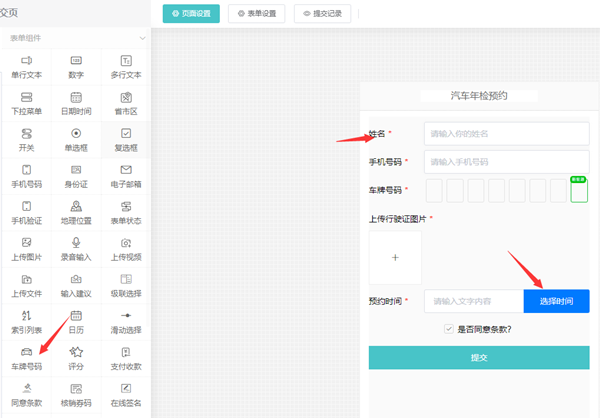Screen dimensions: 600x418
Task: Choose the 日历 calendar component
Action: click(x=76, y=322)
